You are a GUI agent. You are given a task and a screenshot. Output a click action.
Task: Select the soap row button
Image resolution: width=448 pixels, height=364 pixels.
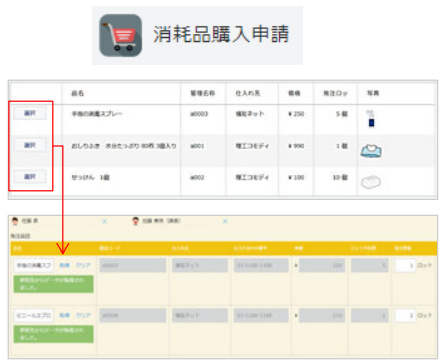pos(30,177)
